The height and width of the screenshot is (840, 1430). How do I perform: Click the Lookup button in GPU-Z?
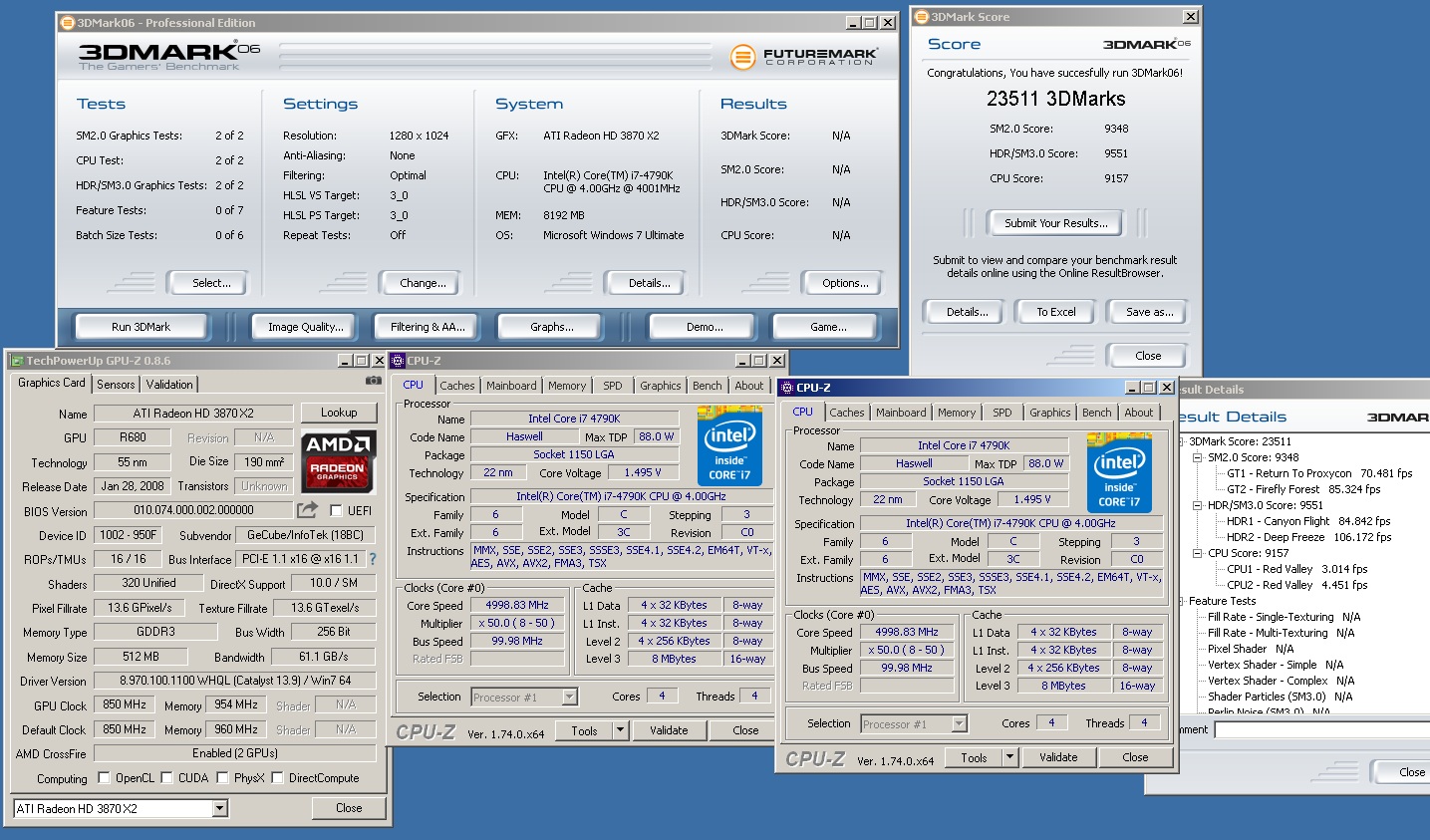click(339, 413)
